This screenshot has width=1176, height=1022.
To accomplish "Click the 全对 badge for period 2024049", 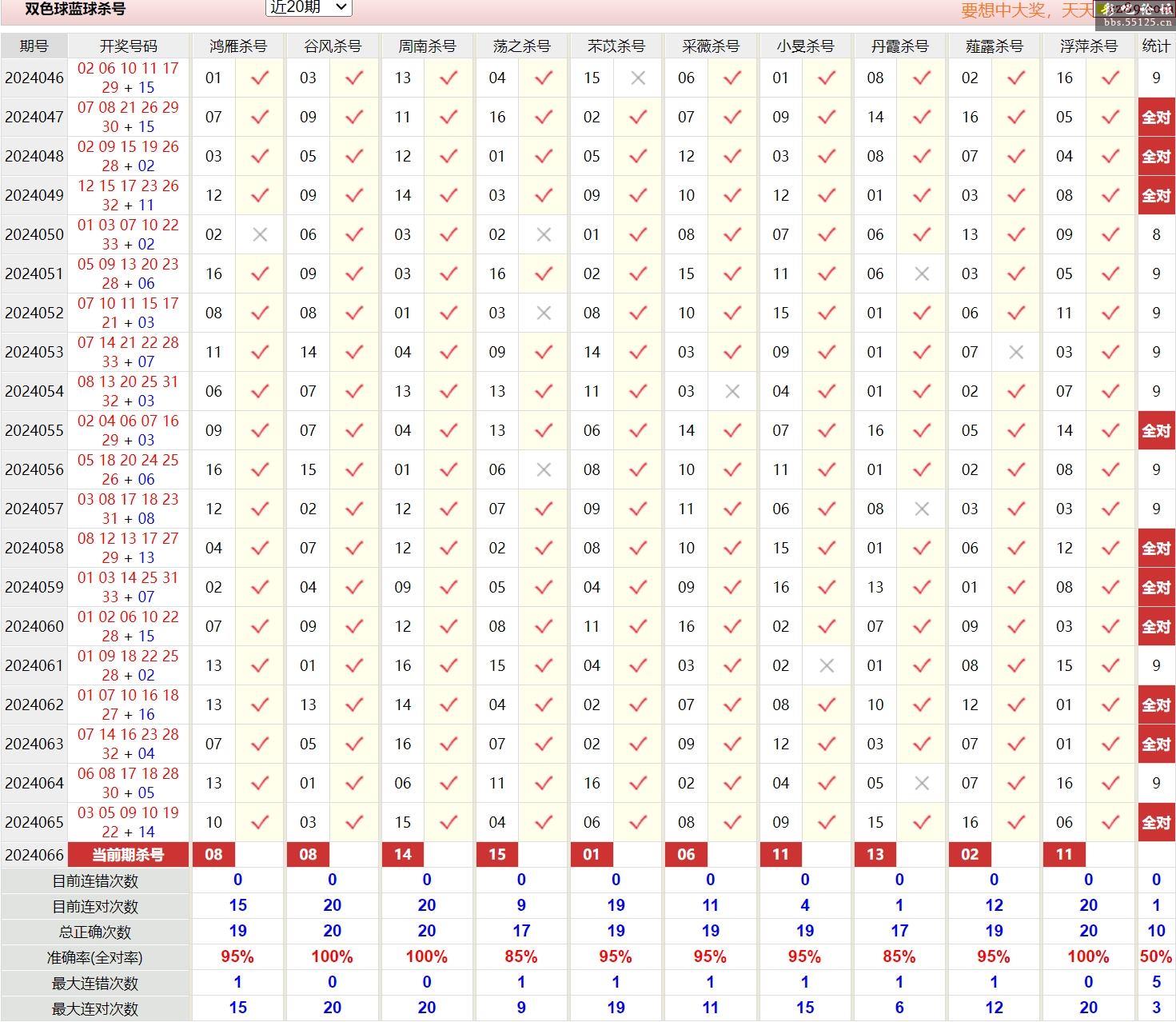I will point(1156,196).
